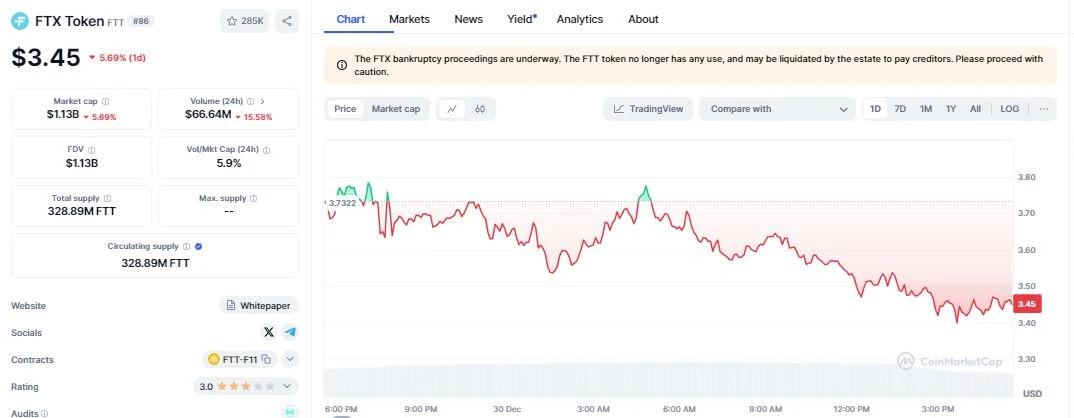Set chart range to 1D
1074x418 pixels.
[875, 109]
